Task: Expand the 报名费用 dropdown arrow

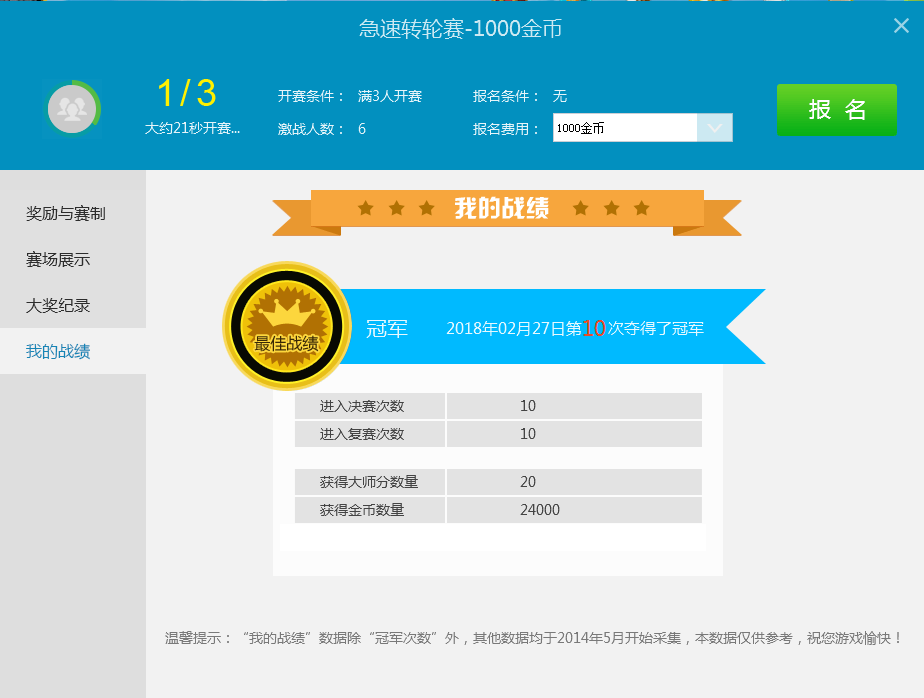Action: (x=714, y=128)
